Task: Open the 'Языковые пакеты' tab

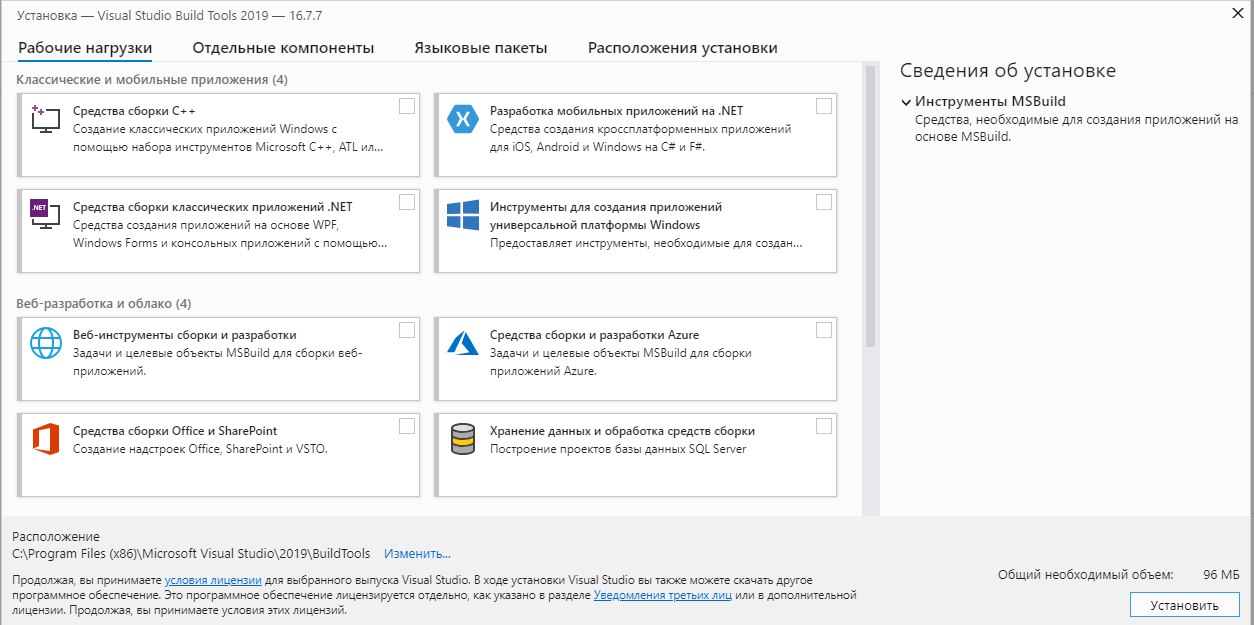Action: tap(481, 48)
